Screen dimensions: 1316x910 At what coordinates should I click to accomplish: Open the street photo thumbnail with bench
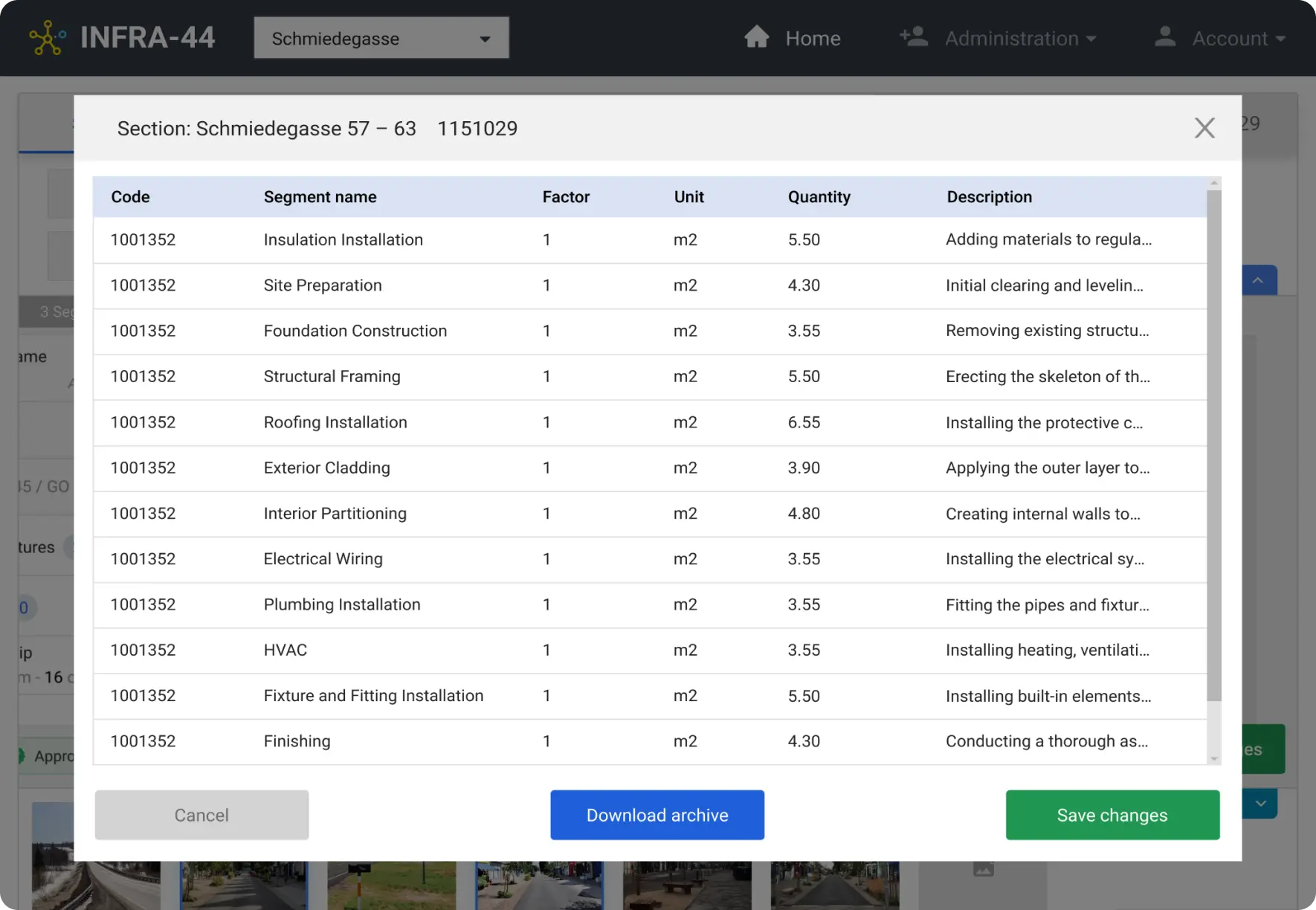(x=686, y=885)
